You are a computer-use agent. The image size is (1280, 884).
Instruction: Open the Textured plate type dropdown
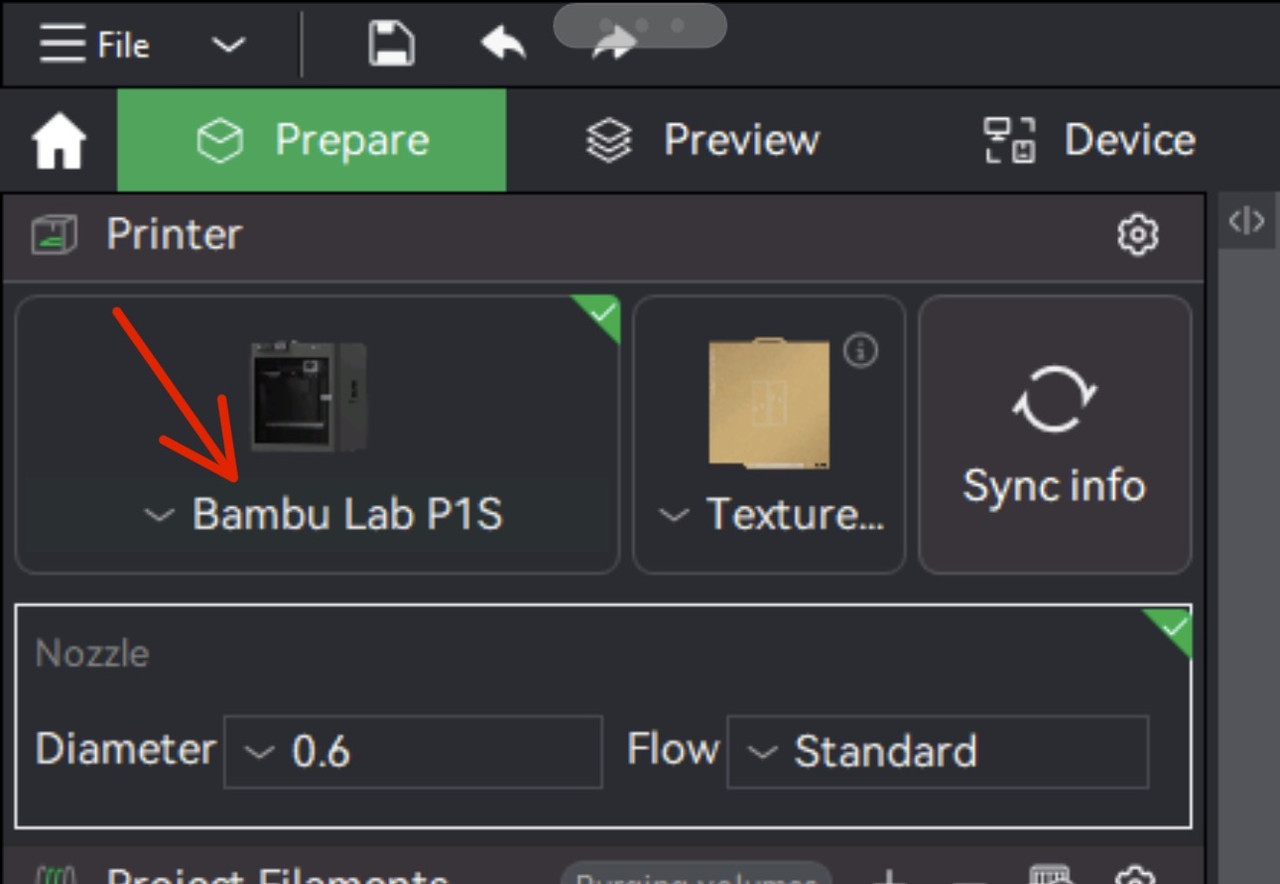(771, 515)
